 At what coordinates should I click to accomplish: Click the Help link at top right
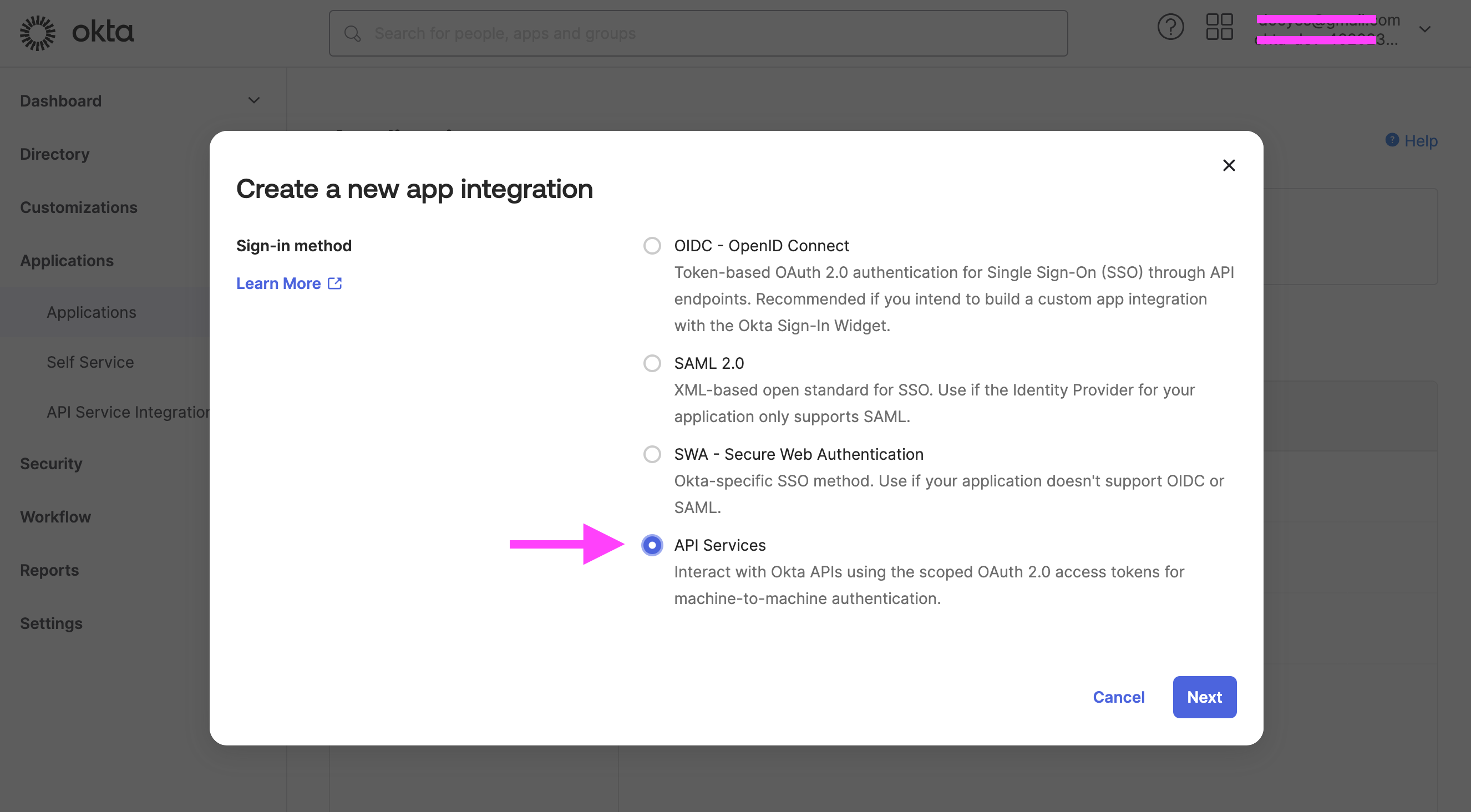coord(1420,140)
